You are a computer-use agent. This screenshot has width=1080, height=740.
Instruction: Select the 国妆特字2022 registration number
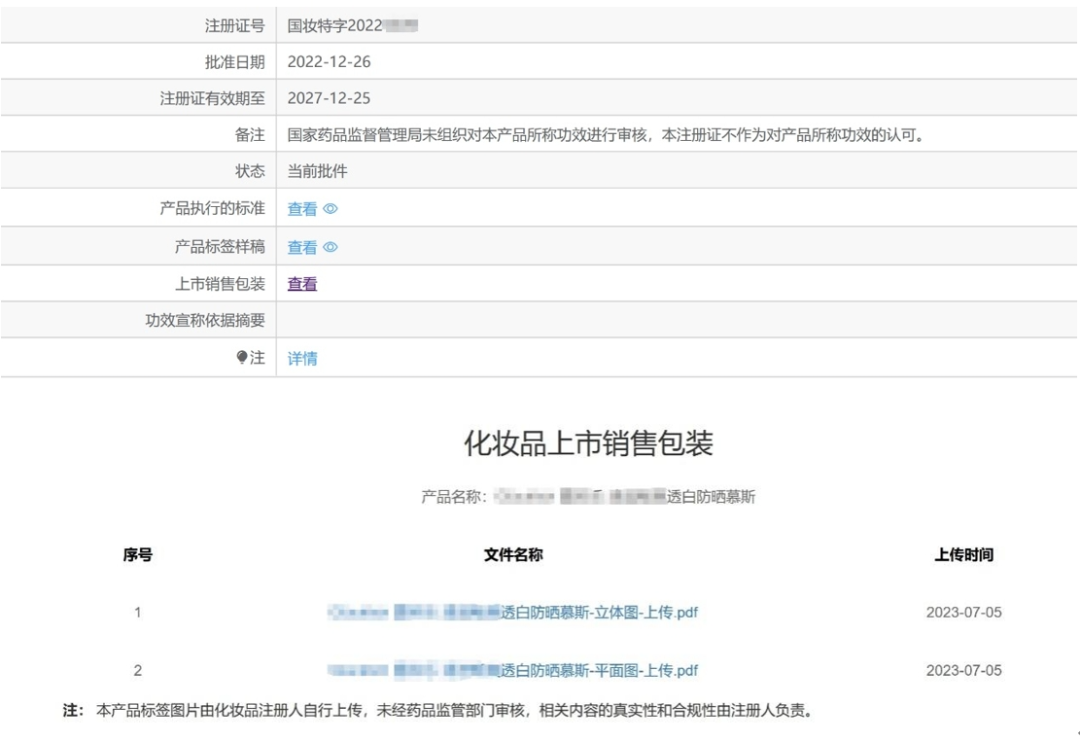[351, 25]
